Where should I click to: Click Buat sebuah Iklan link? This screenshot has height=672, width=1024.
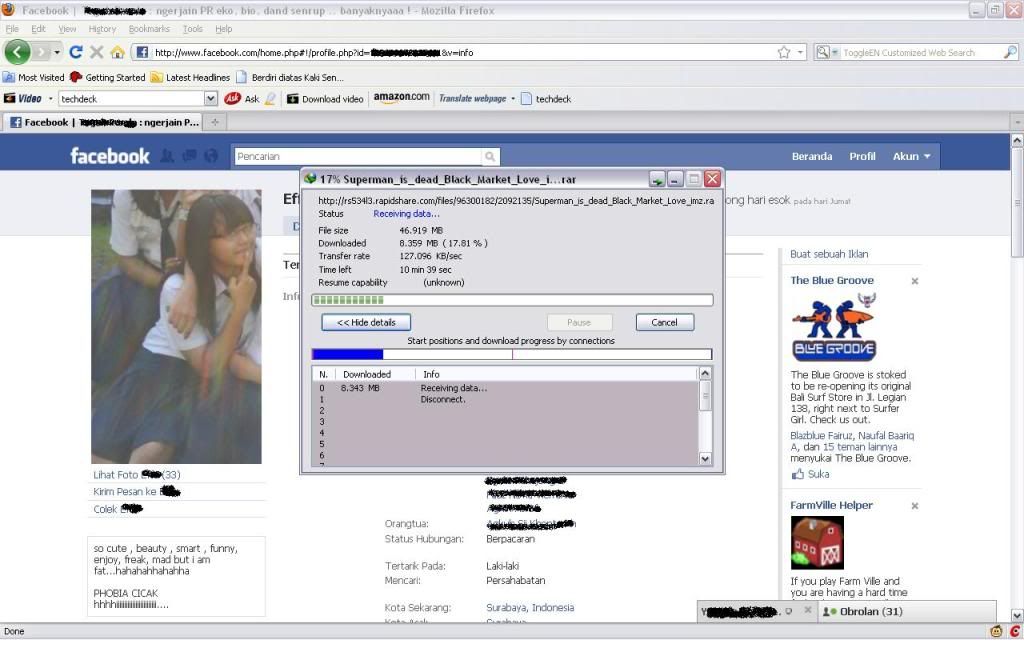pyautogui.click(x=829, y=254)
